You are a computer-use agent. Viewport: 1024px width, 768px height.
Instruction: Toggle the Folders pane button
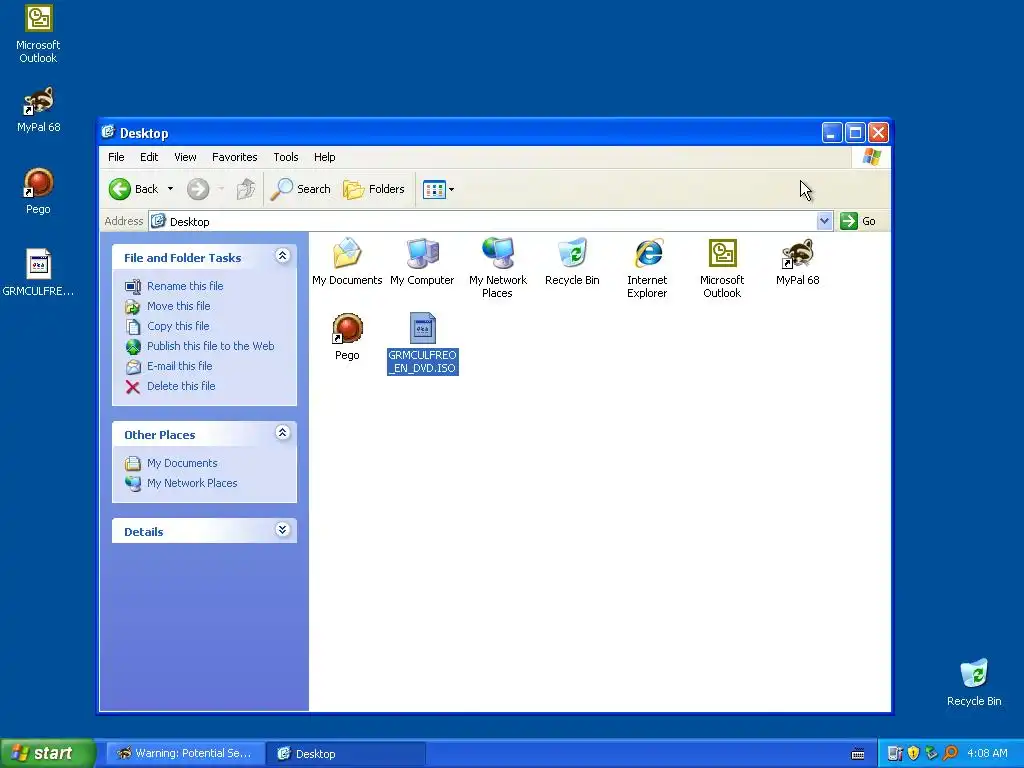click(x=374, y=189)
